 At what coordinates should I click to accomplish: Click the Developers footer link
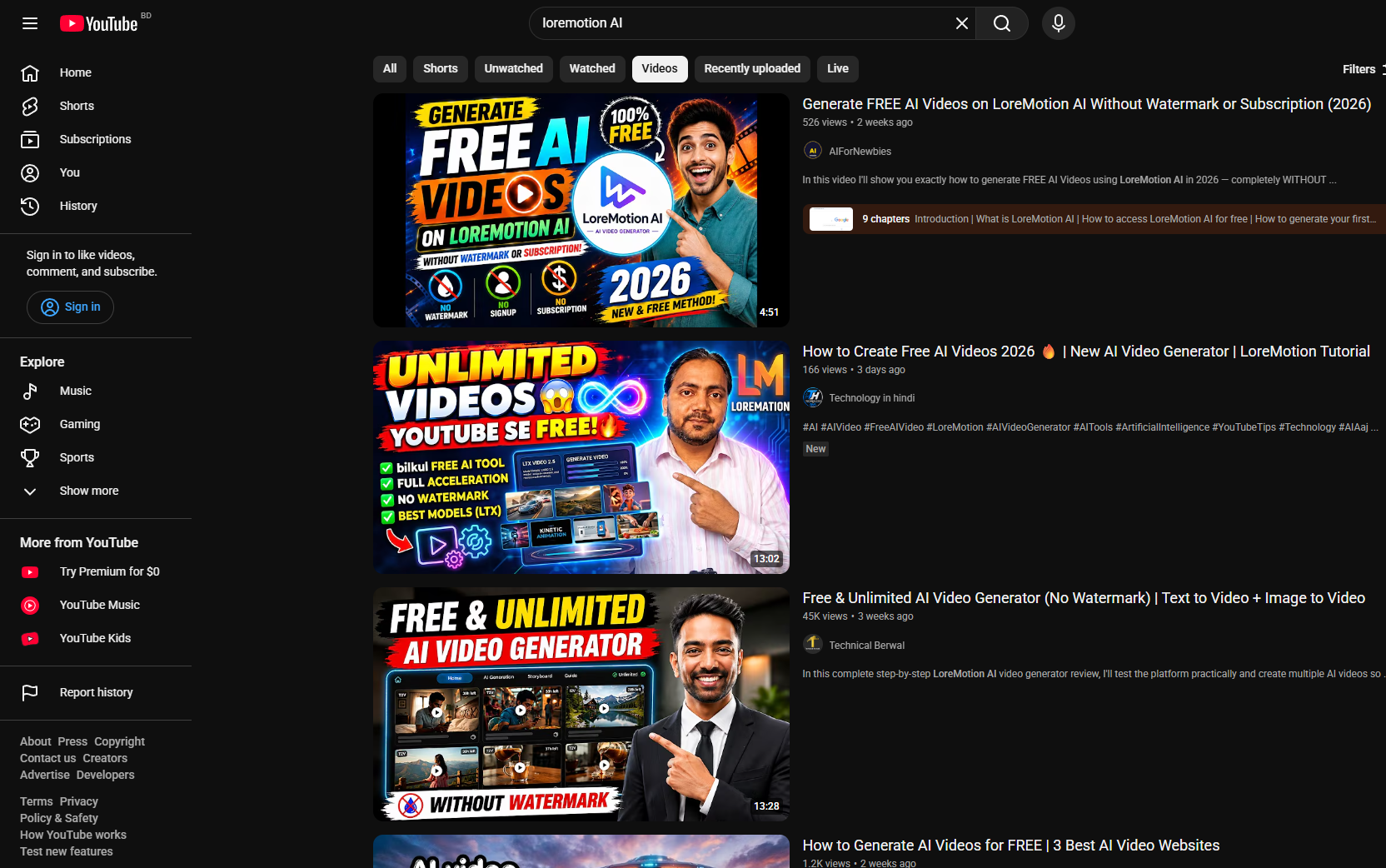pyautogui.click(x=106, y=775)
